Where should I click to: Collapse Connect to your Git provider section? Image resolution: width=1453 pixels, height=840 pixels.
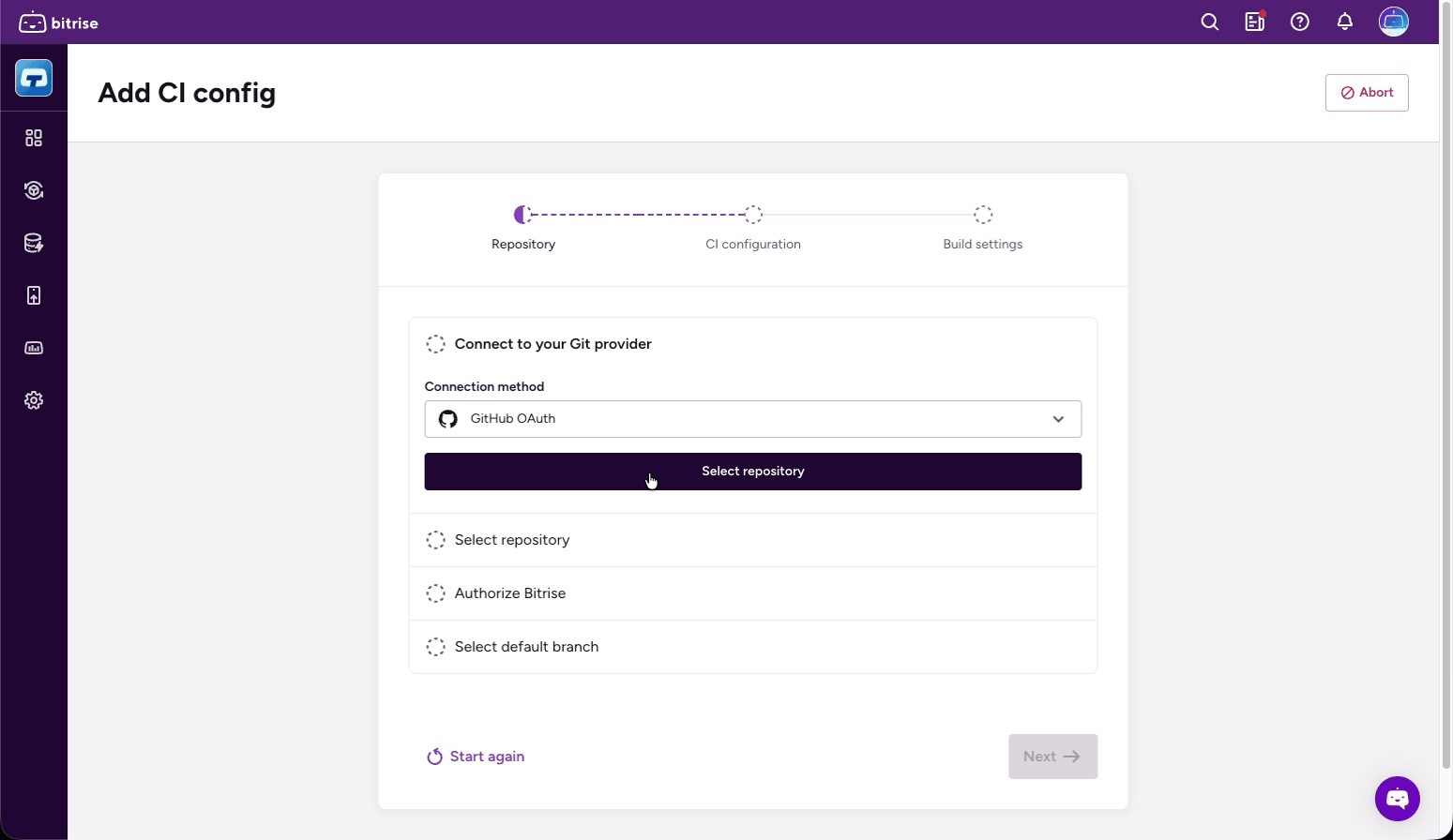tap(753, 344)
